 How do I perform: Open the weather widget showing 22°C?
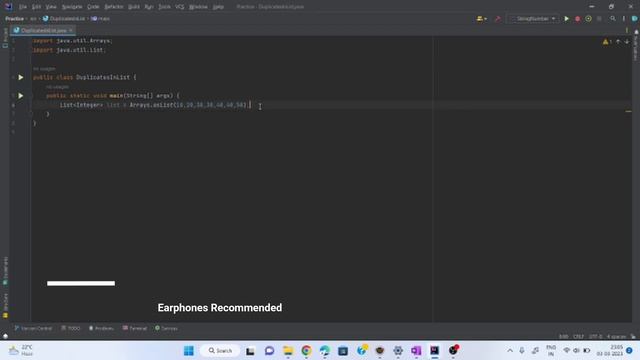click(20, 351)
